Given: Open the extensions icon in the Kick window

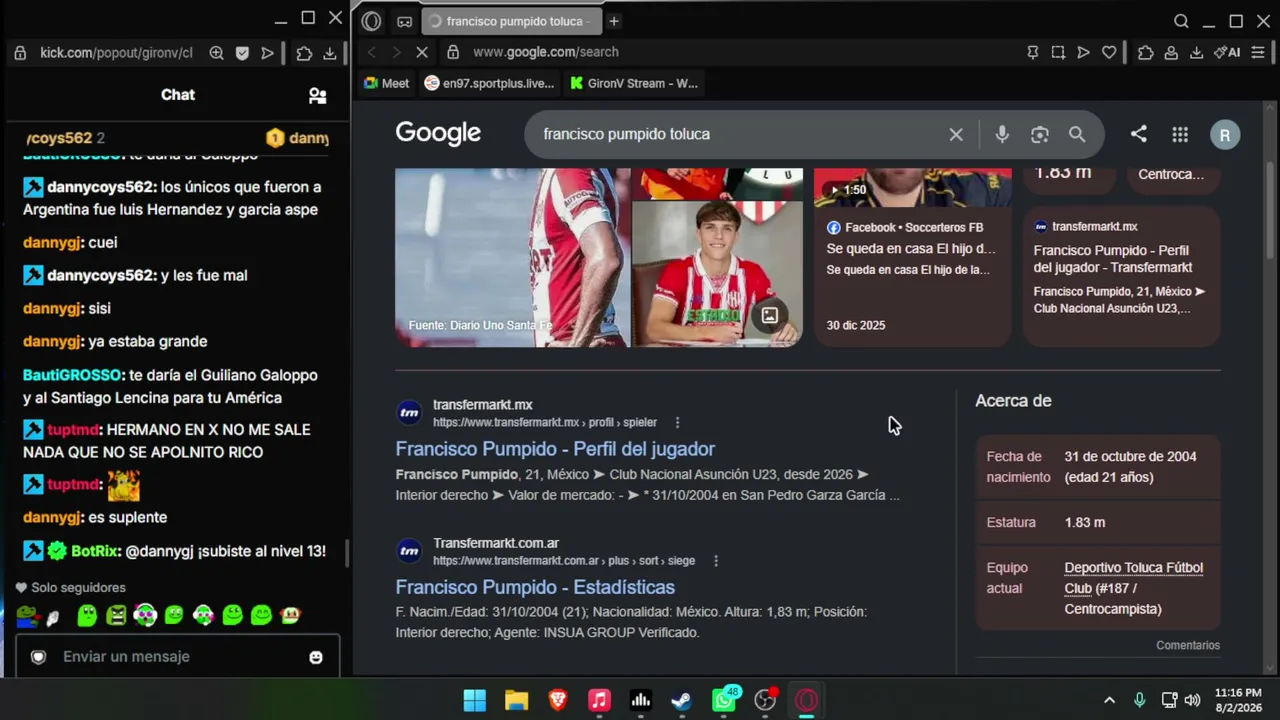Looking at the screenshot, I should (304, 53).
